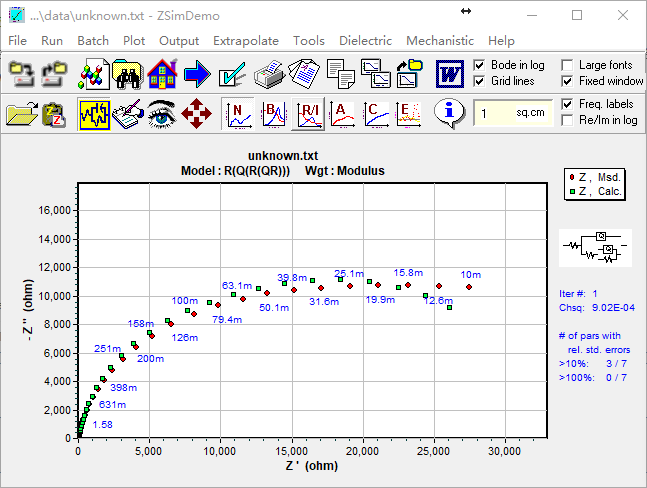Screen dimensions: 647x488
Task: Toggle the Fixed window checkbox
Action: pos(567,81)
